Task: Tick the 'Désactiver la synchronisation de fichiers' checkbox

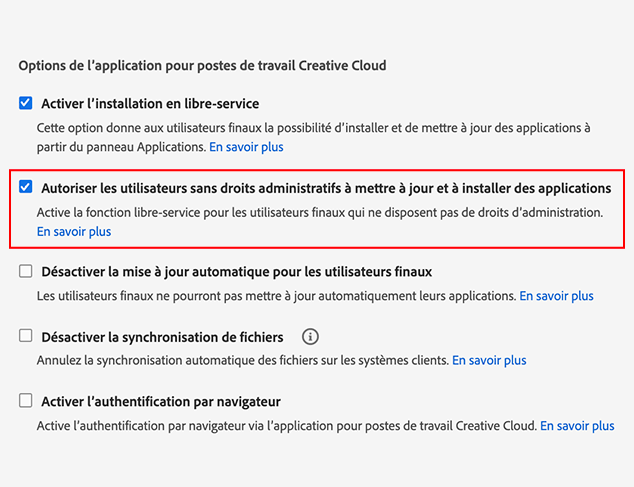Action: 26,337
